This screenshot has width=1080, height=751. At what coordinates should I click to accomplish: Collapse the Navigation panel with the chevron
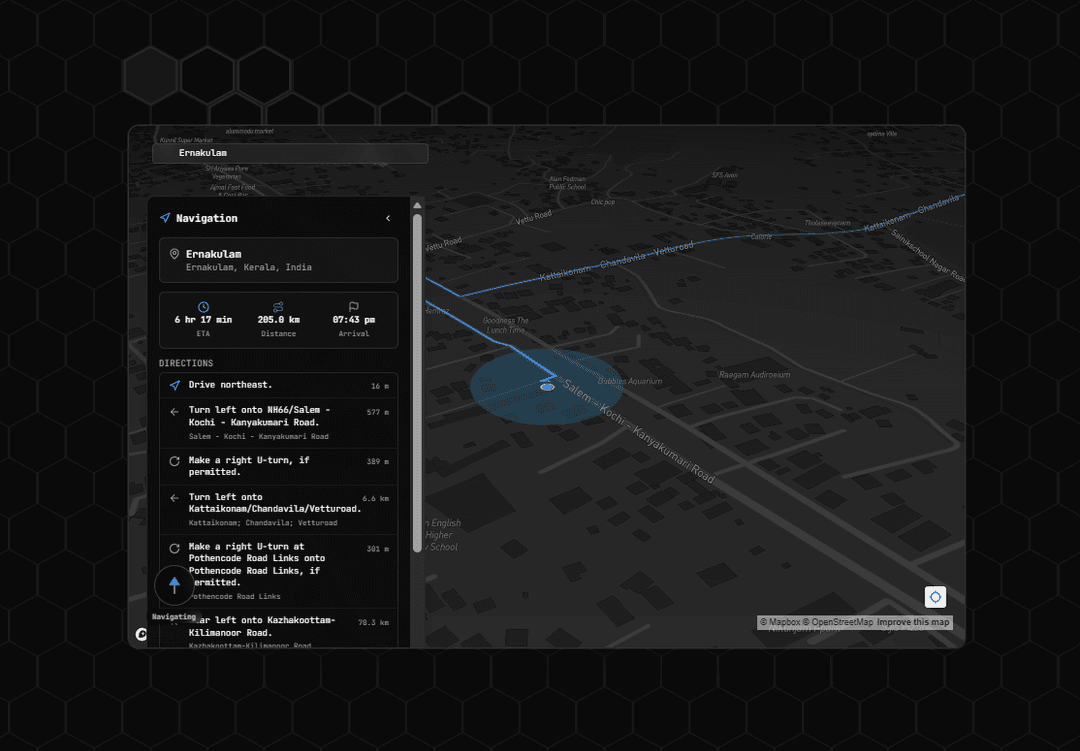[x=388, y=217]
